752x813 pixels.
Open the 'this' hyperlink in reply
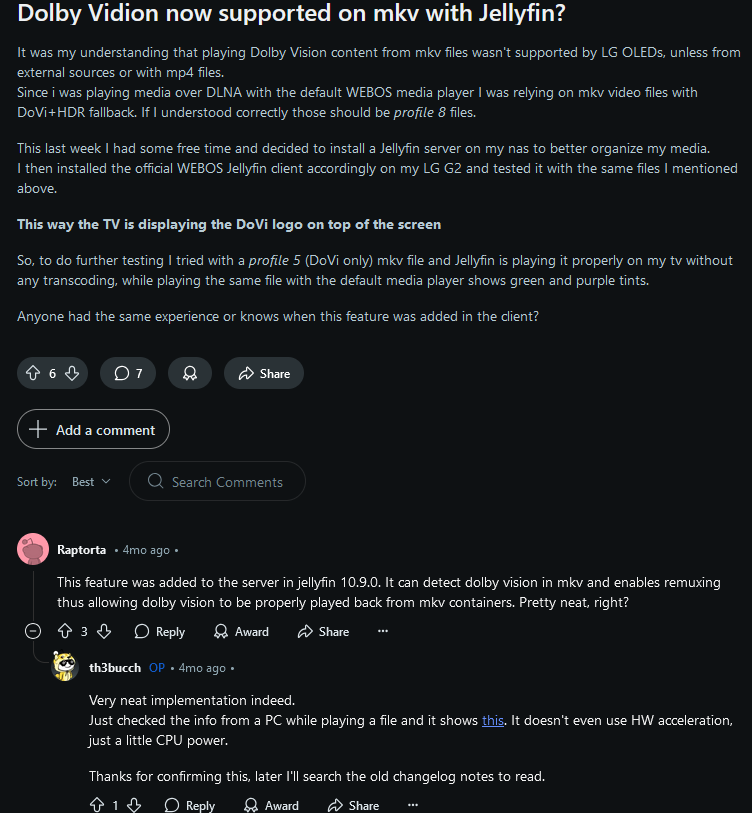click(x=493, y=721)
